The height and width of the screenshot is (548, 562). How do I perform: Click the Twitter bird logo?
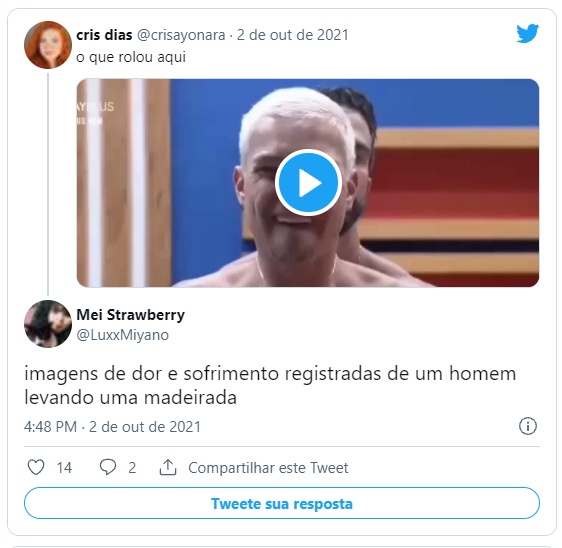click(x=528, y=33)
